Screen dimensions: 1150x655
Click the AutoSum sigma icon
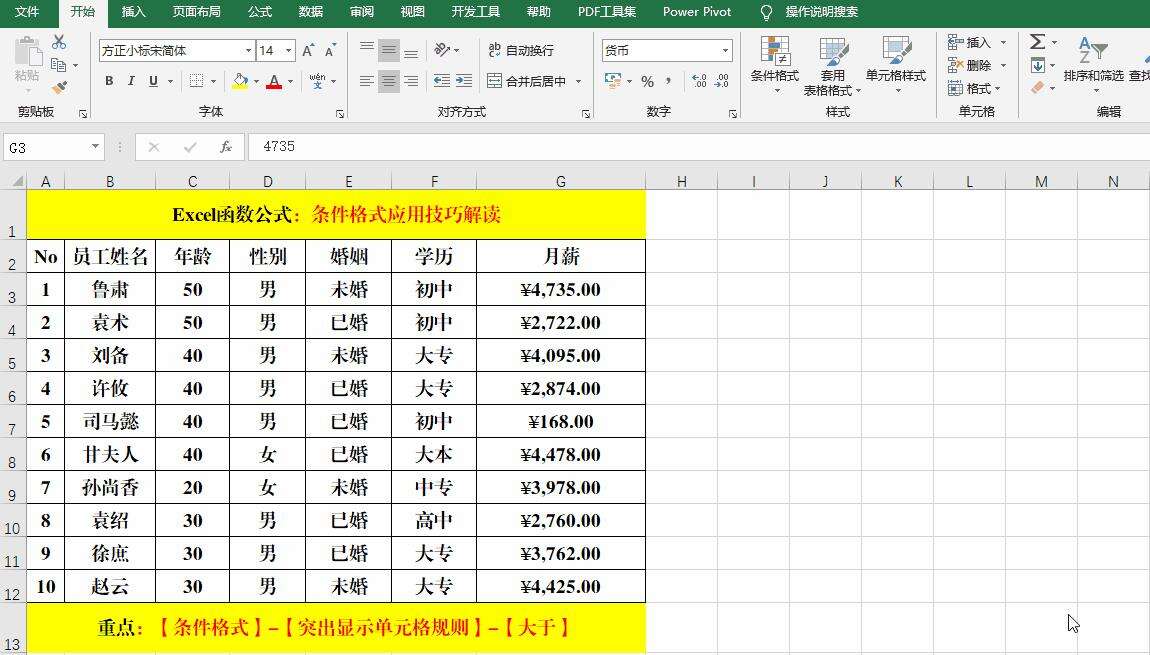pos(1037,42)
